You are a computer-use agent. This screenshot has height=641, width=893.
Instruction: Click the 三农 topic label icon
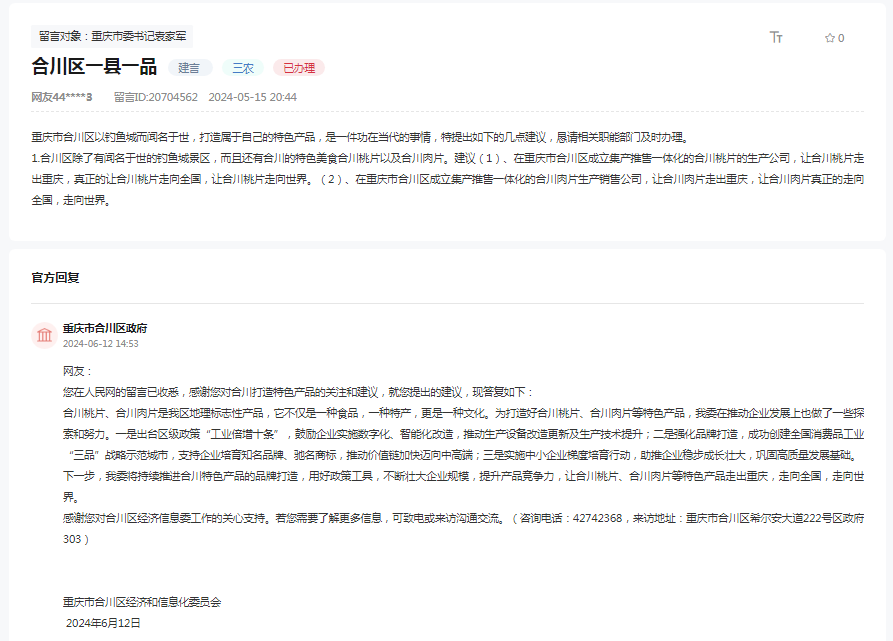tap(243, 68)
